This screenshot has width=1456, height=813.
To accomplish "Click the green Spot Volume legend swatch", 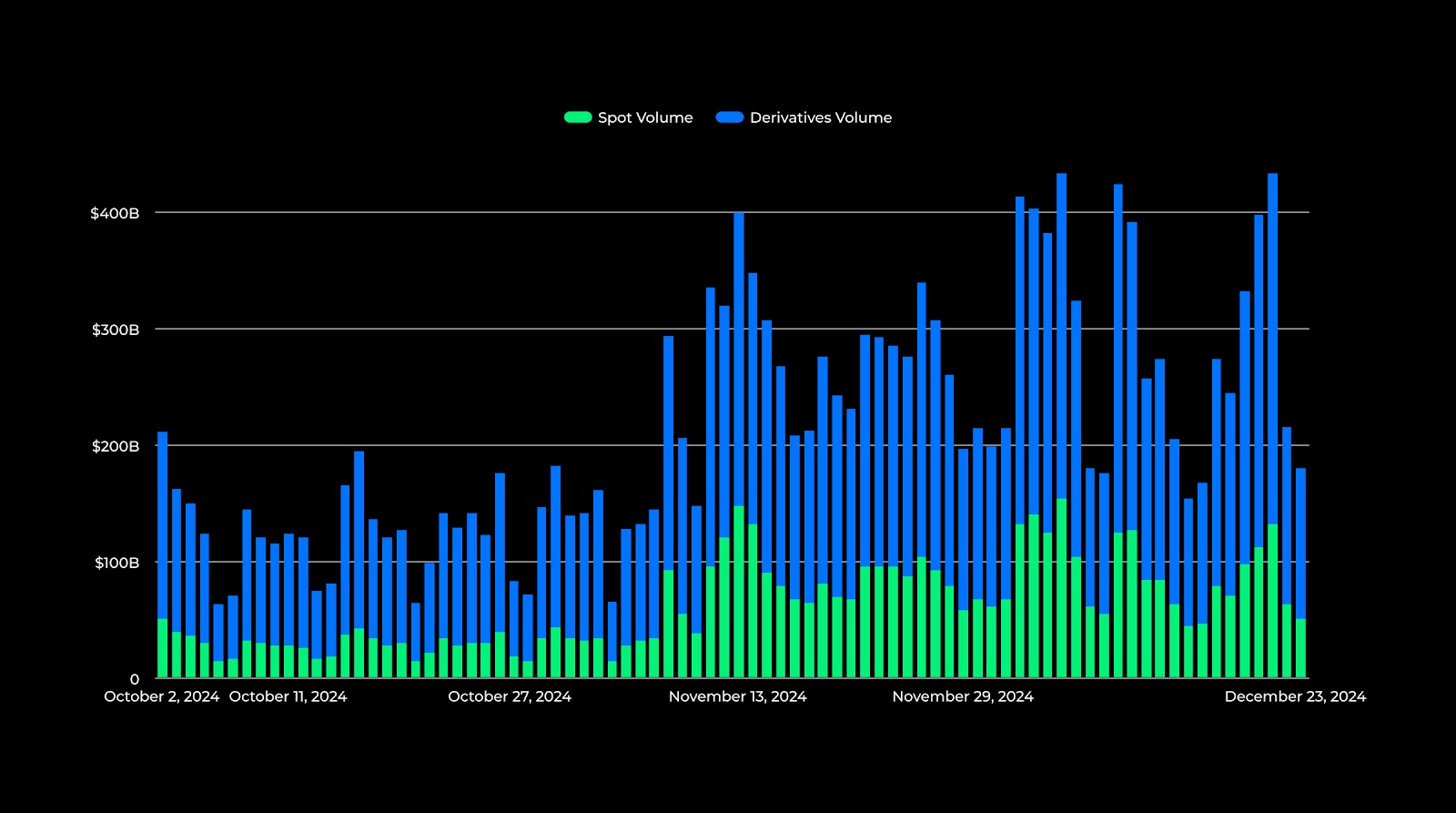I will click(x=578, y=117).
